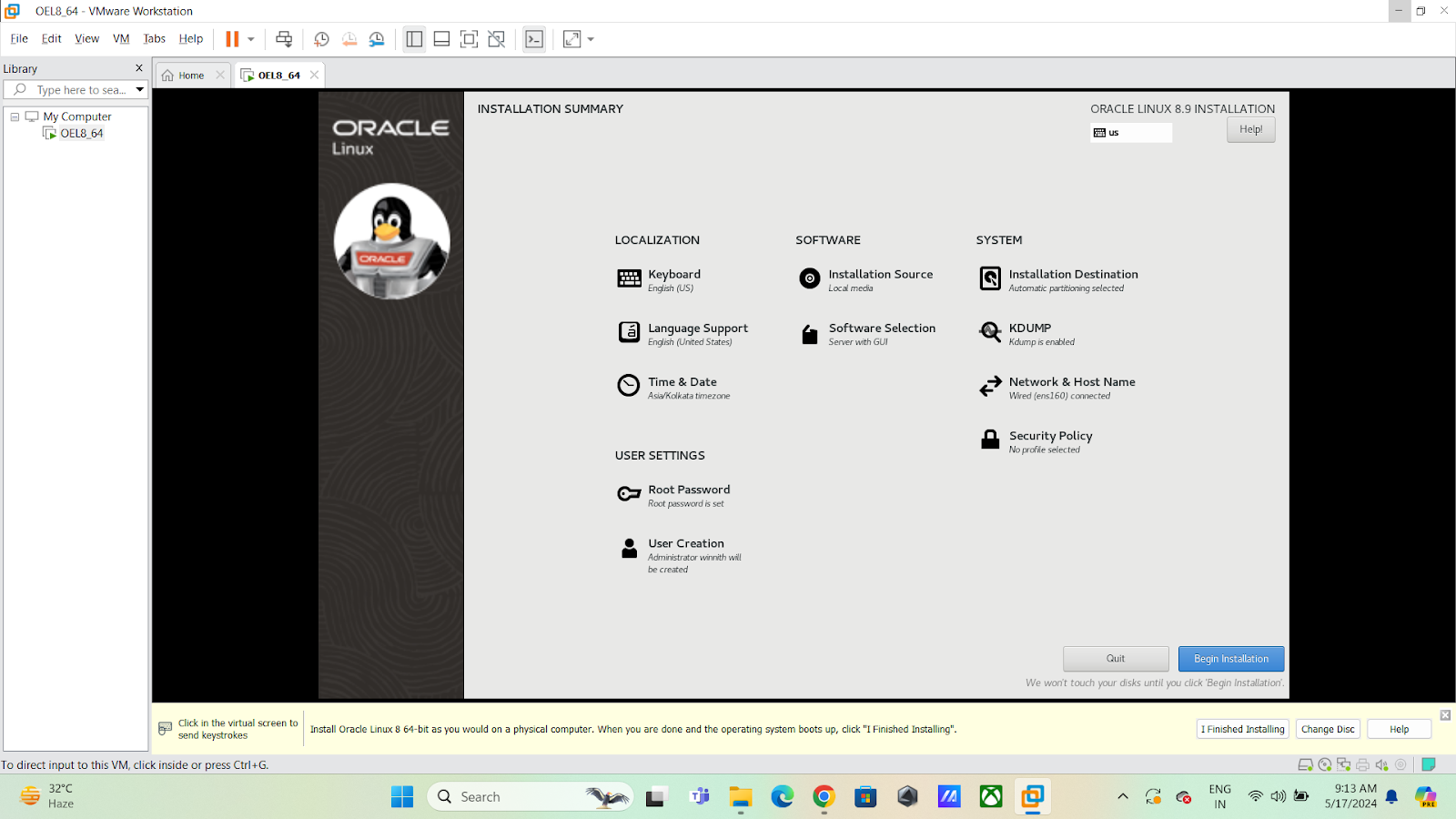
Task: Open Network & Host Name settings
Action: point(1057,388)
